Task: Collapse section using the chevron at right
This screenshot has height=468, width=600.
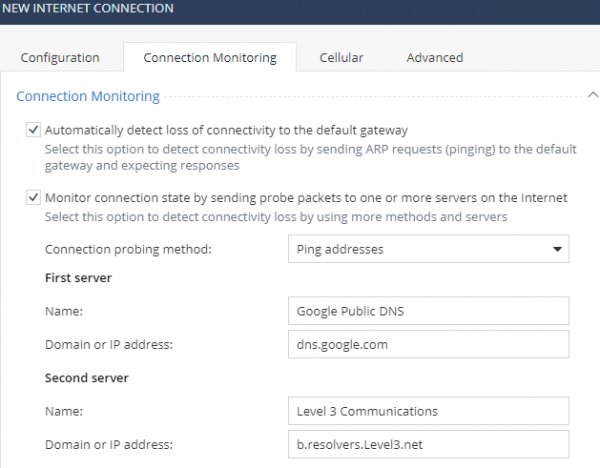Action: point(590,97)
